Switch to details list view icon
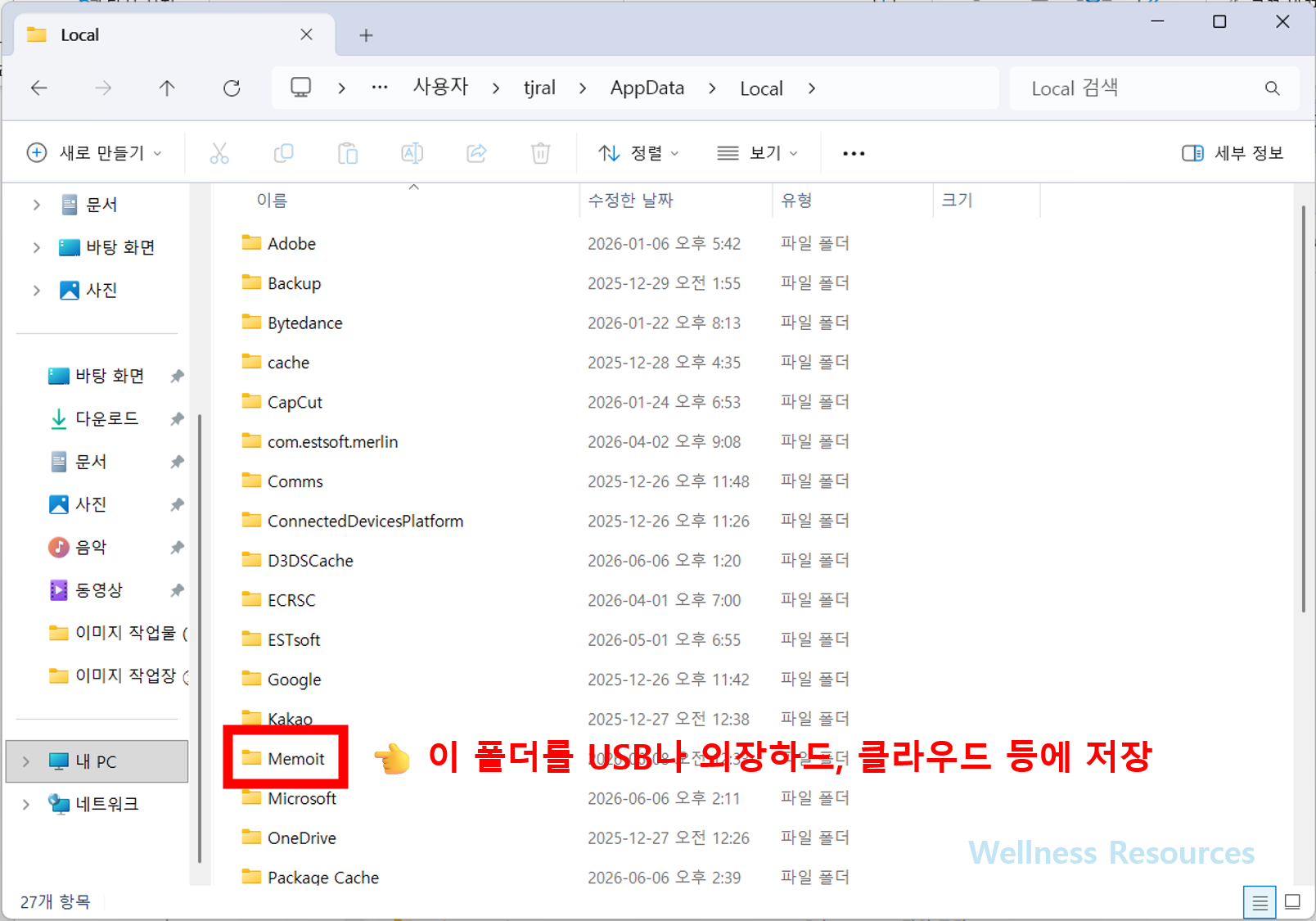The width and height of the screenshot is (1316, 921). pyautogui.click(x=1260, y=902)
